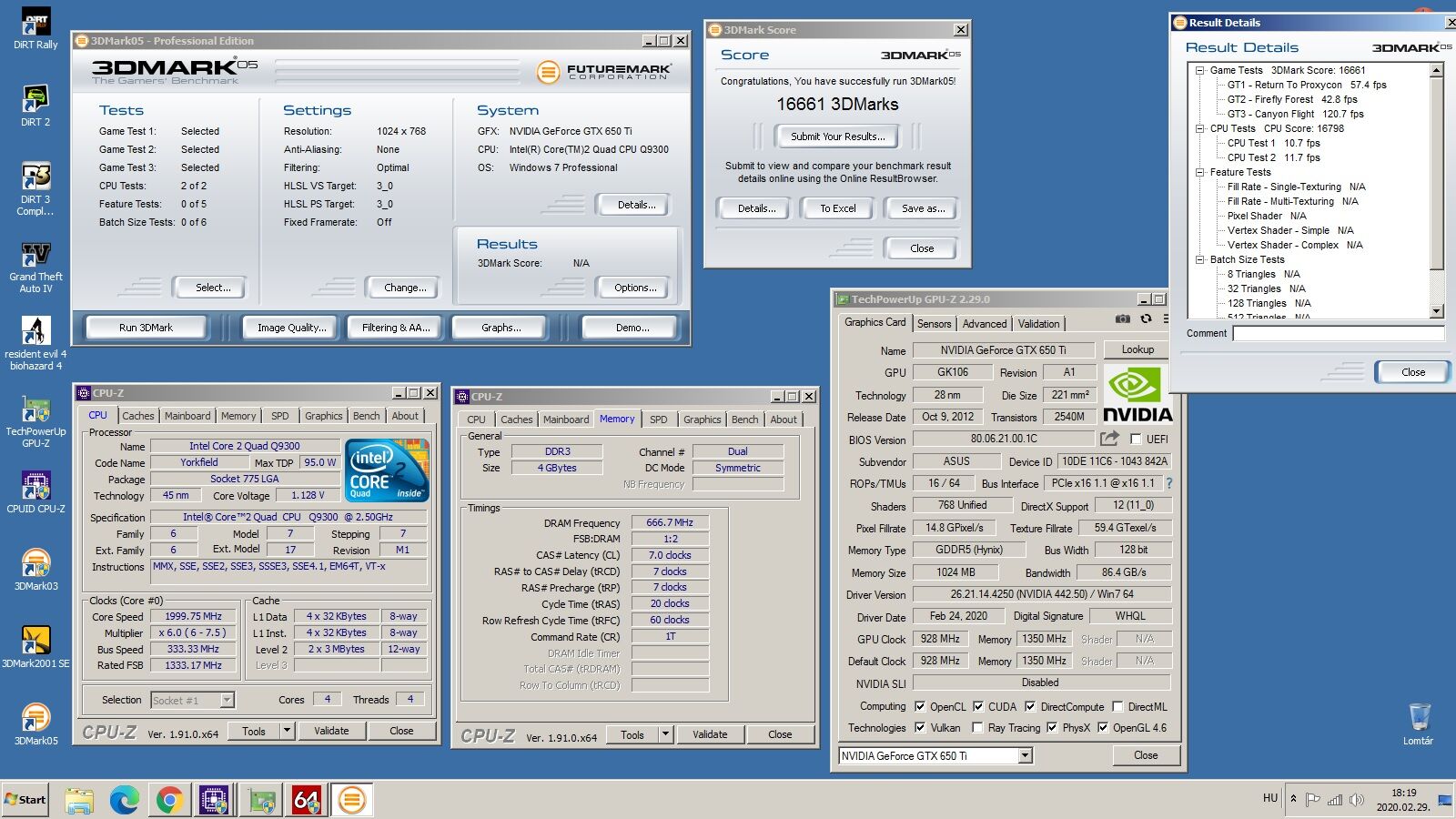Toggle the UEFI checkbox in GPU-Z
The image size is (1456, 819).
[1136, 439]
